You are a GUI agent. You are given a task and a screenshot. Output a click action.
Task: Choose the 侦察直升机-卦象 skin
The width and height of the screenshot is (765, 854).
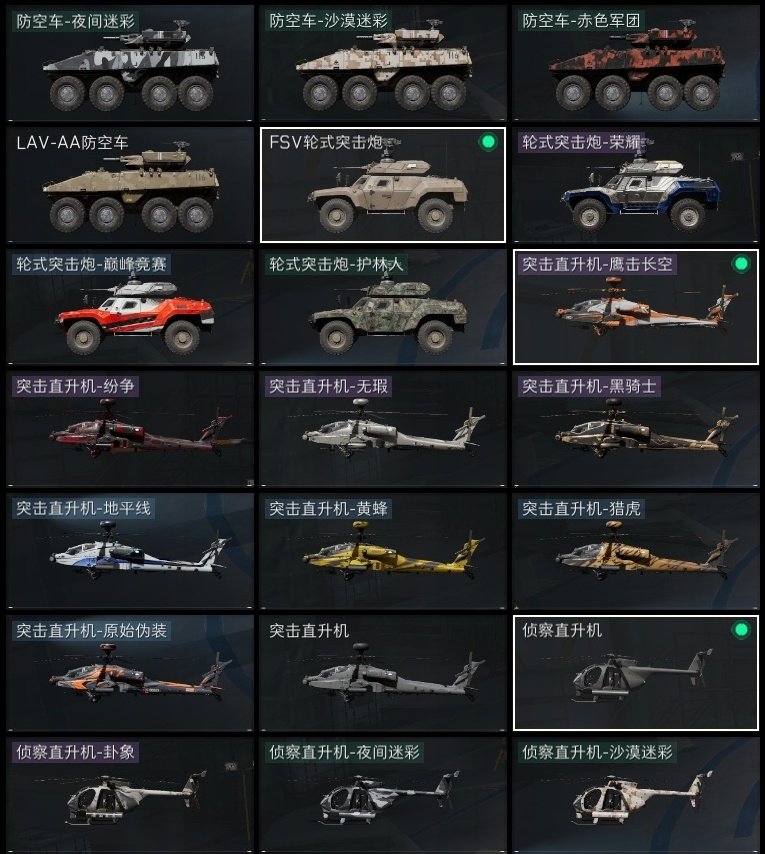(130, 795)
